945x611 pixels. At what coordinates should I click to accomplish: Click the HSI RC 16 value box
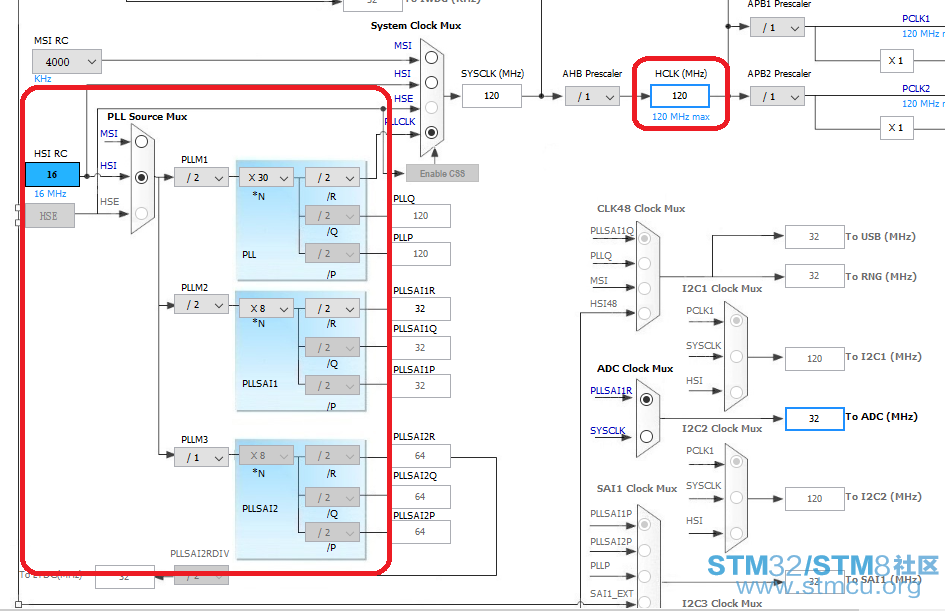point(52,175)
